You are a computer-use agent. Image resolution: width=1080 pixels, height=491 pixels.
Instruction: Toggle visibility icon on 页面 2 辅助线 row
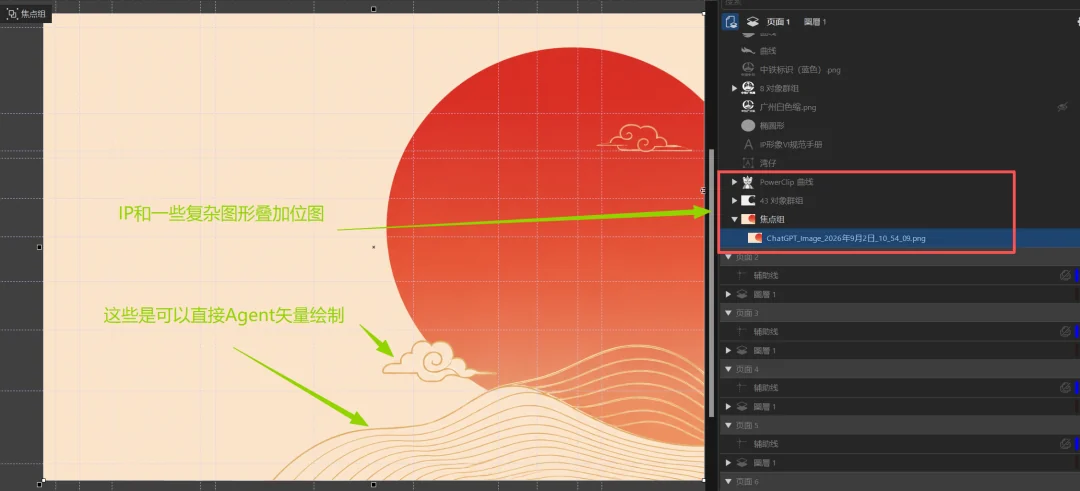click(x=1065, y=275)
